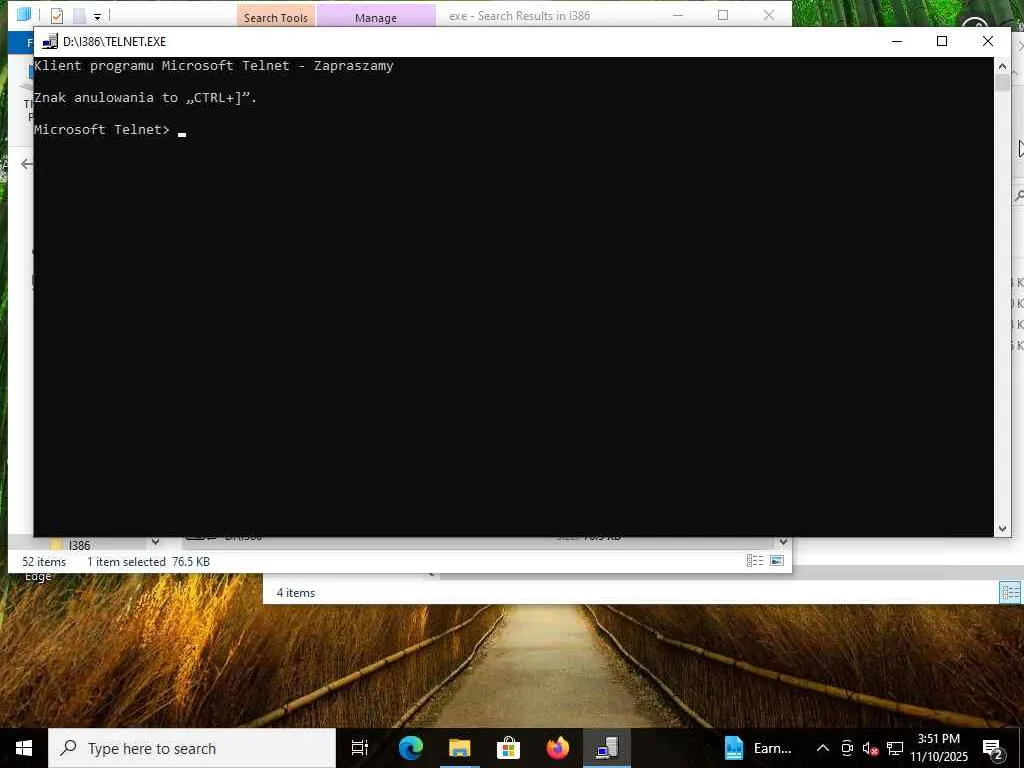Screen dimensions: 1024x768
Task: Click the file list scroll down arrow in Explorer
Action: click(x=784, y=542)
